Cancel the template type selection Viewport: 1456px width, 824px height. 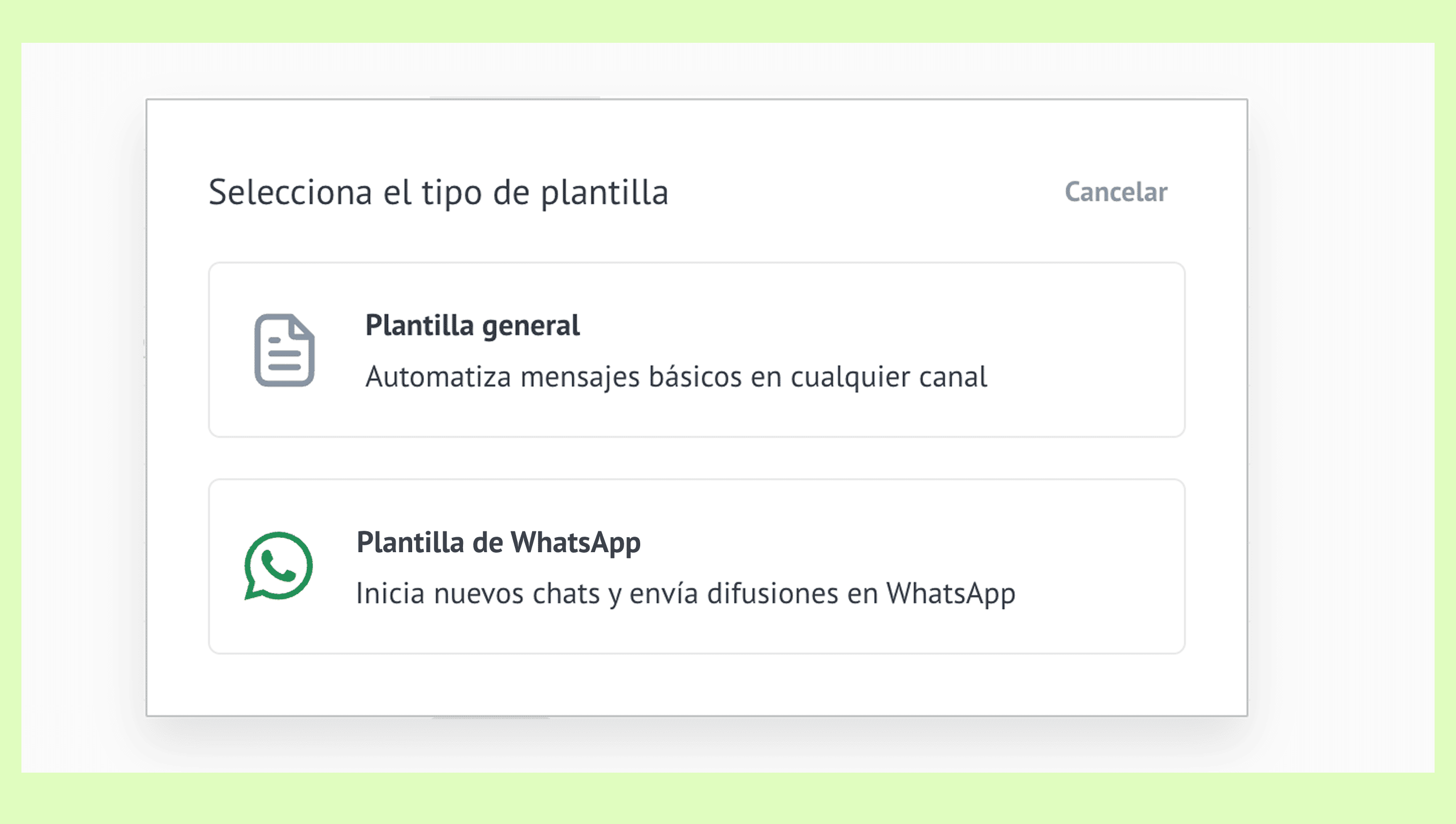(1116, 192)
